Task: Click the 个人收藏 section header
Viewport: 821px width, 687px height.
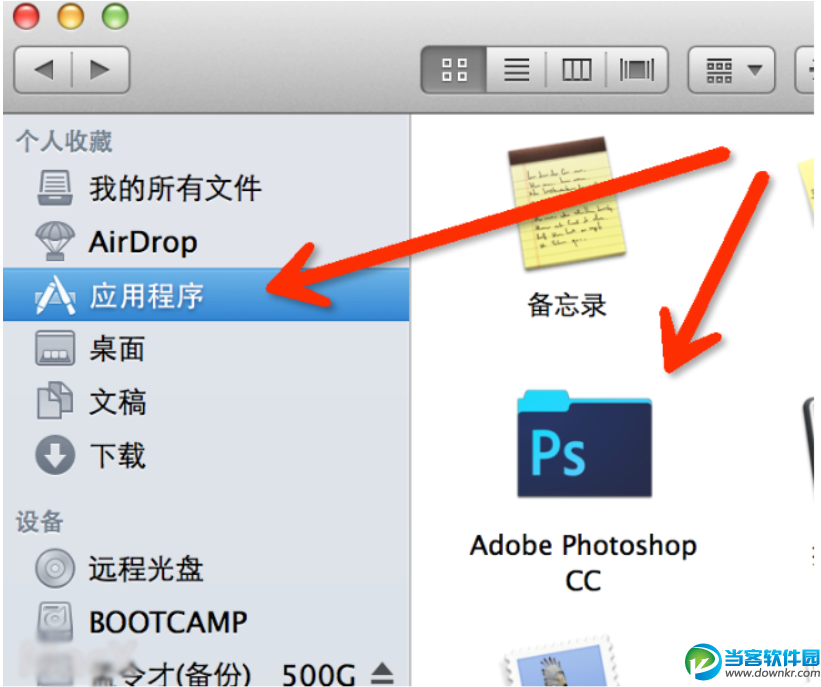Action: tap(64, 141)
